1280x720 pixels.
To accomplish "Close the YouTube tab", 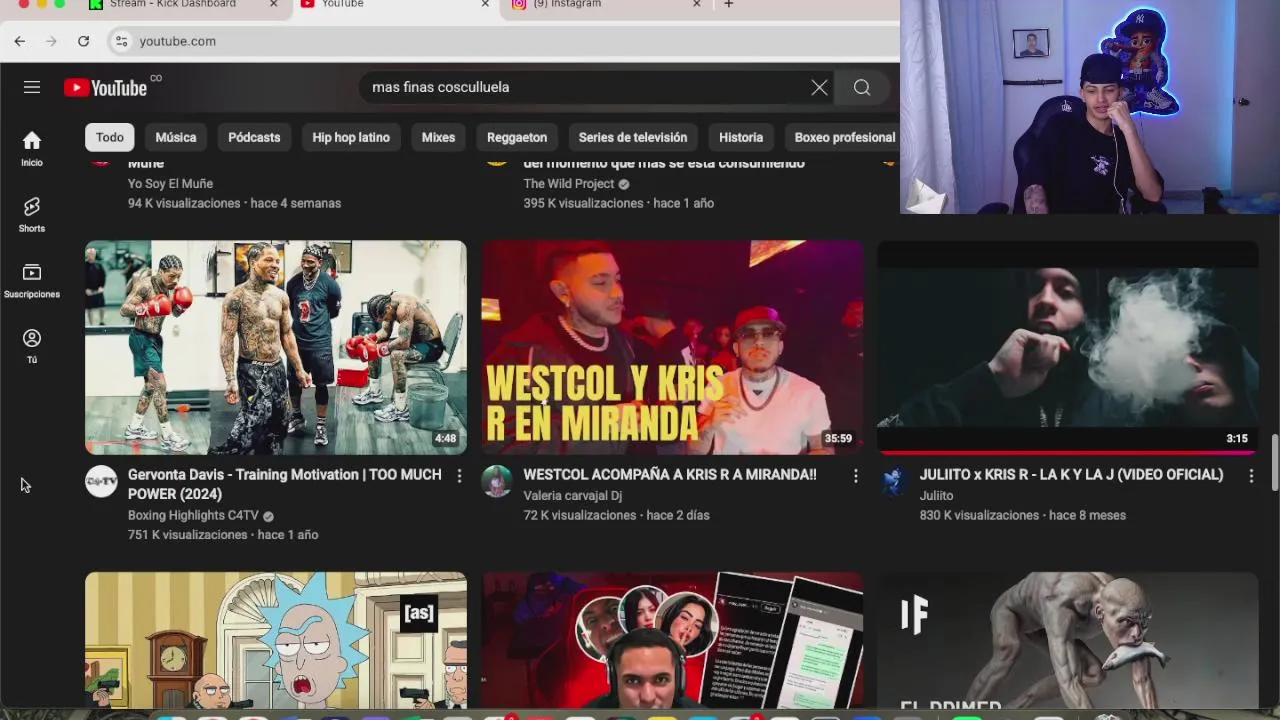I will (486, 4).
